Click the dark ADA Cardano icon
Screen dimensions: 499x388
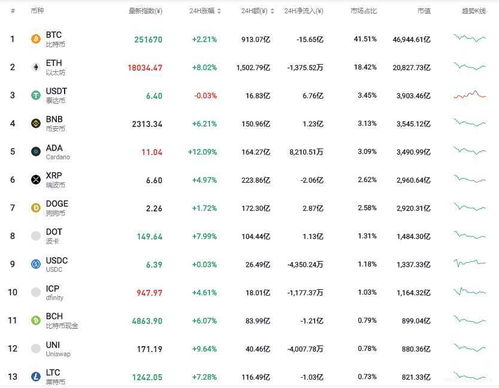(36, 152)
